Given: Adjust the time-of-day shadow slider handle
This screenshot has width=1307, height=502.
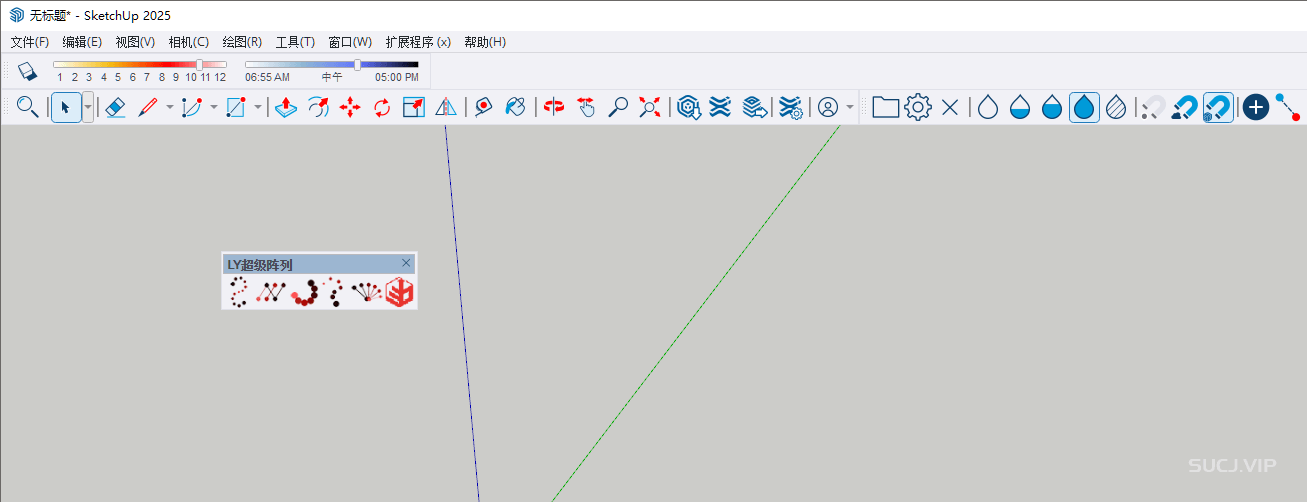Looking at the screenshot, I should coord(358,65).
